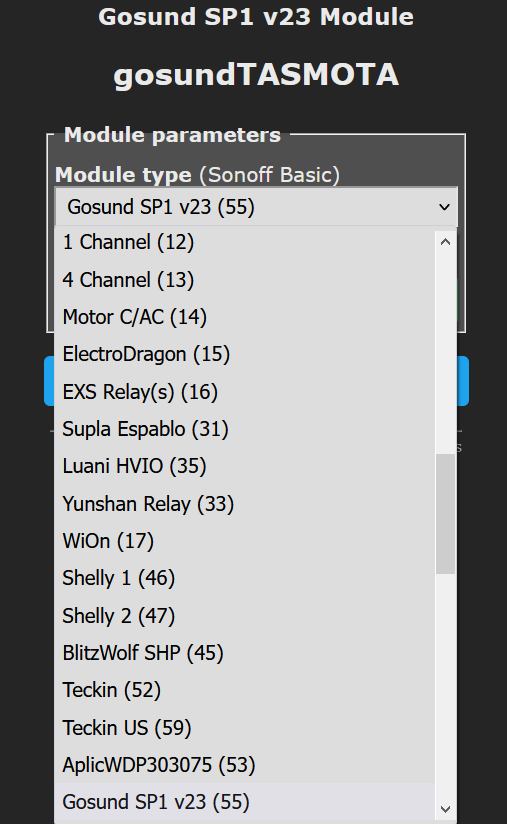Choose Teckin US (59) module
507x824 pixels.
(244, 727)
